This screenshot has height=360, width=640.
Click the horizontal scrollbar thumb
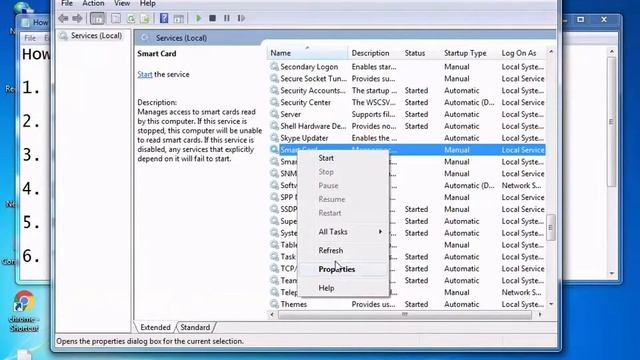[x=405, y=315]
